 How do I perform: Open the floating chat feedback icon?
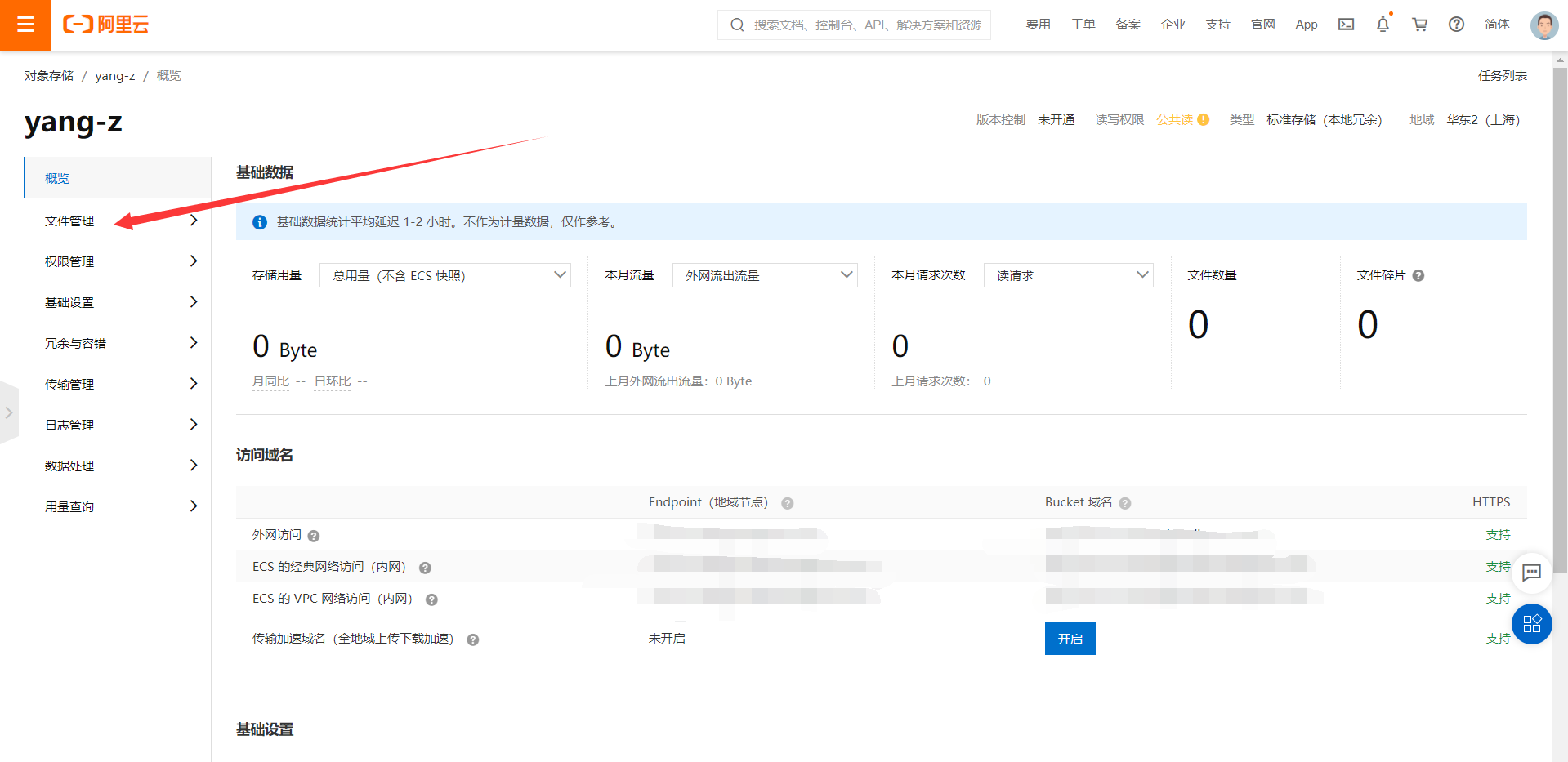1531,572
